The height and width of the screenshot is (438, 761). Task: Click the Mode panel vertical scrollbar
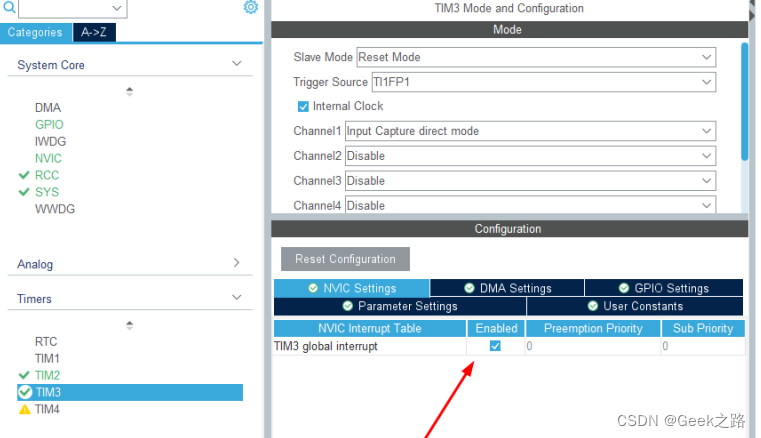[744, 101]
